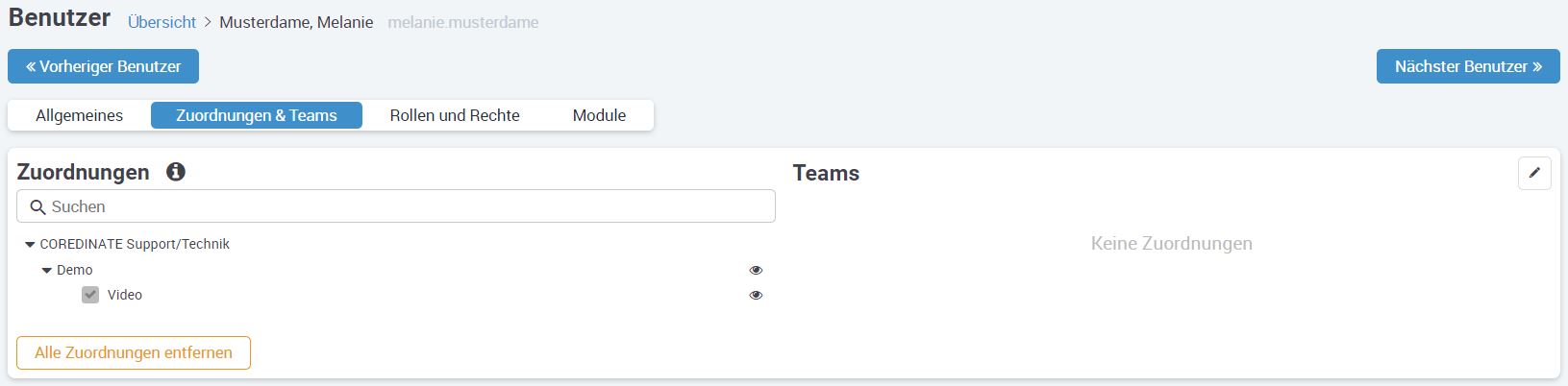Click the magnifier icon in search field
The image size is (1568, 386).
(x=38, y=207)
